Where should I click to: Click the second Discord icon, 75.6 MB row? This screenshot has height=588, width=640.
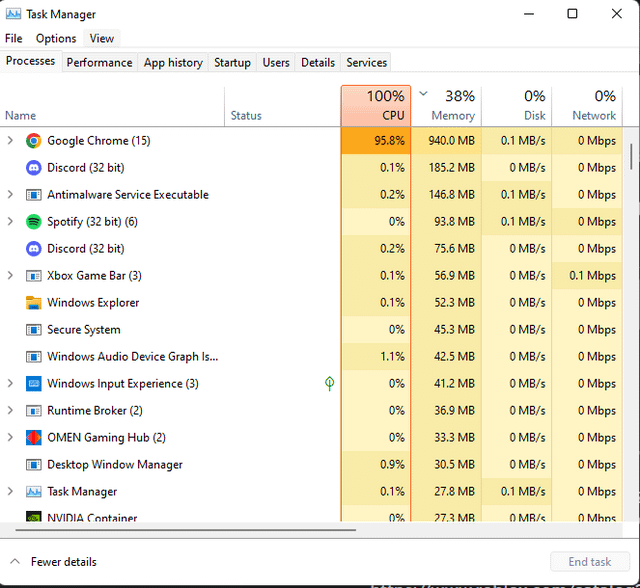33,249
